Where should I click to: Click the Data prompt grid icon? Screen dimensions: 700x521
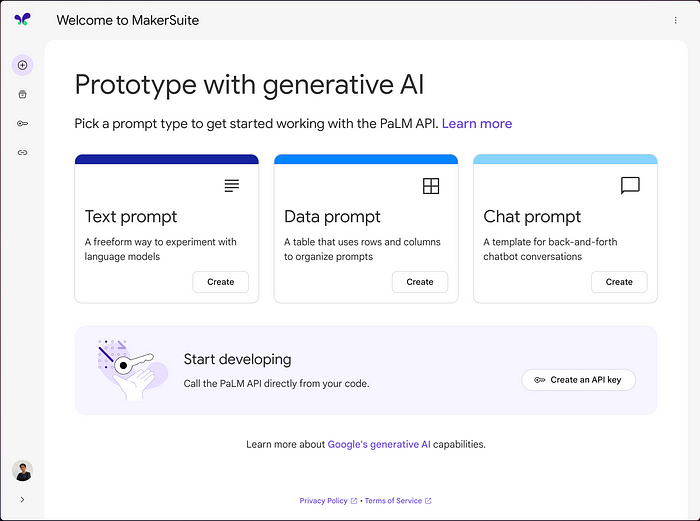[431, 186]
